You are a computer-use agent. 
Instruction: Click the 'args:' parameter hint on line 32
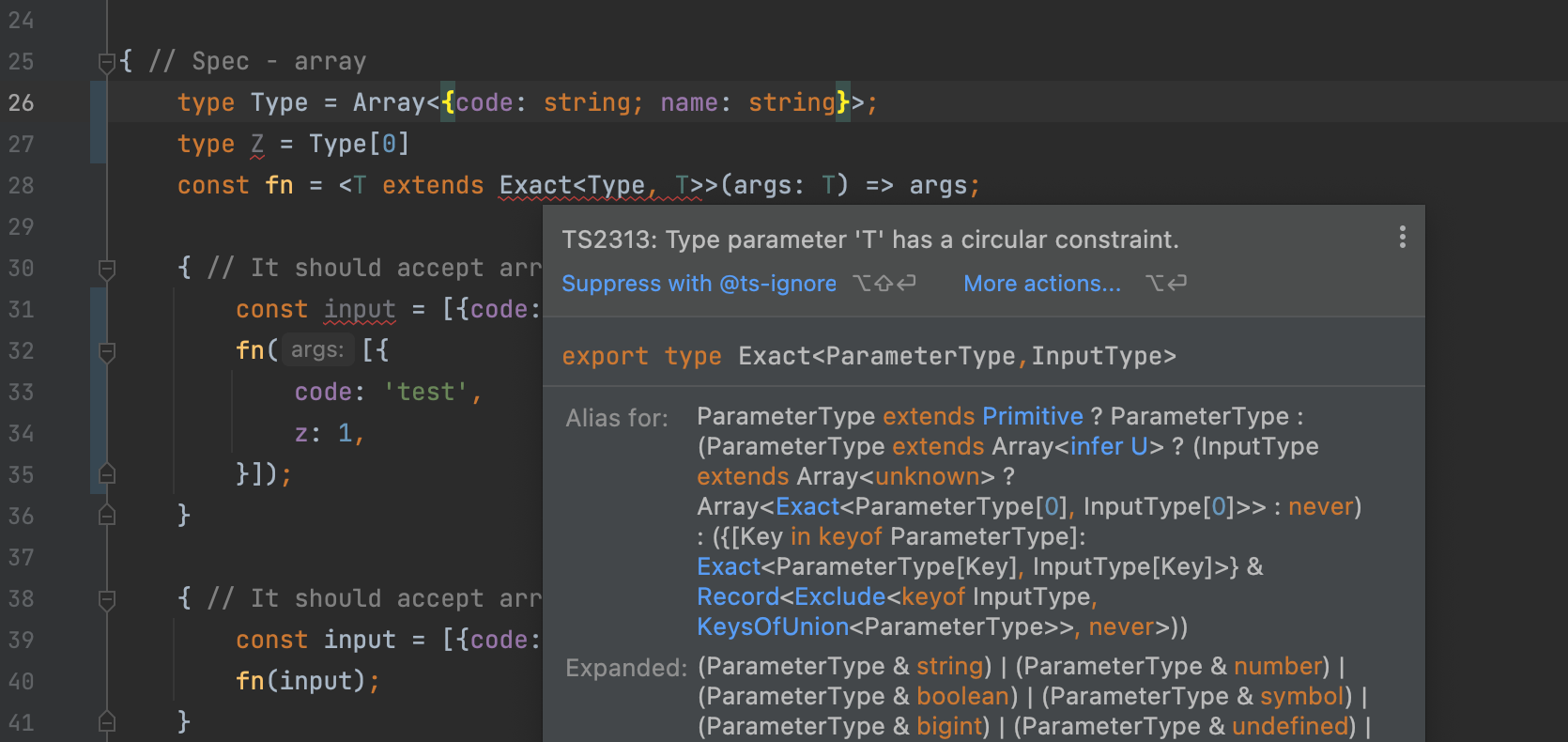(x=317, y=350)
